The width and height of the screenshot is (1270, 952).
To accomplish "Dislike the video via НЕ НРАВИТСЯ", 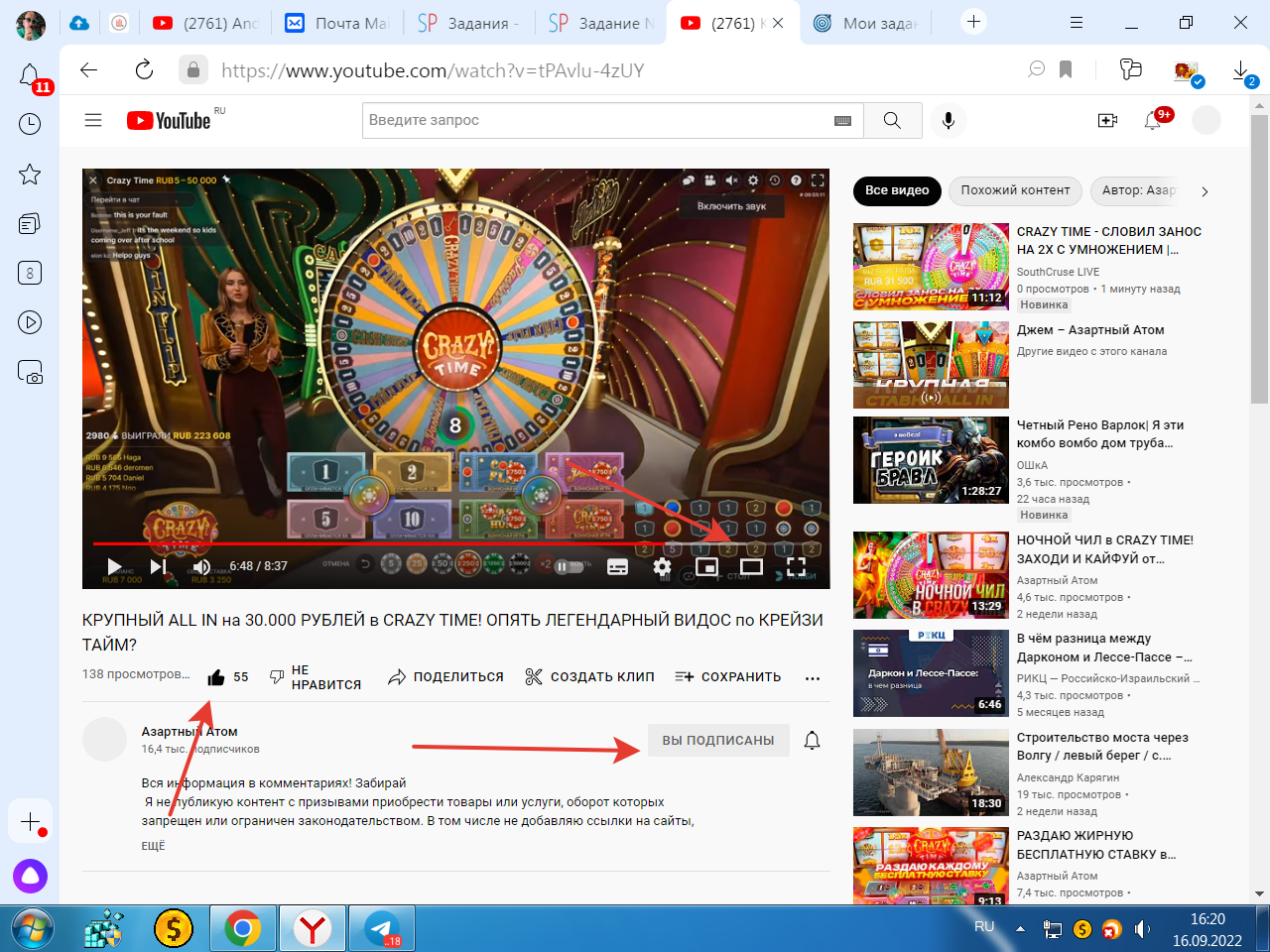I will click(315, 677).
